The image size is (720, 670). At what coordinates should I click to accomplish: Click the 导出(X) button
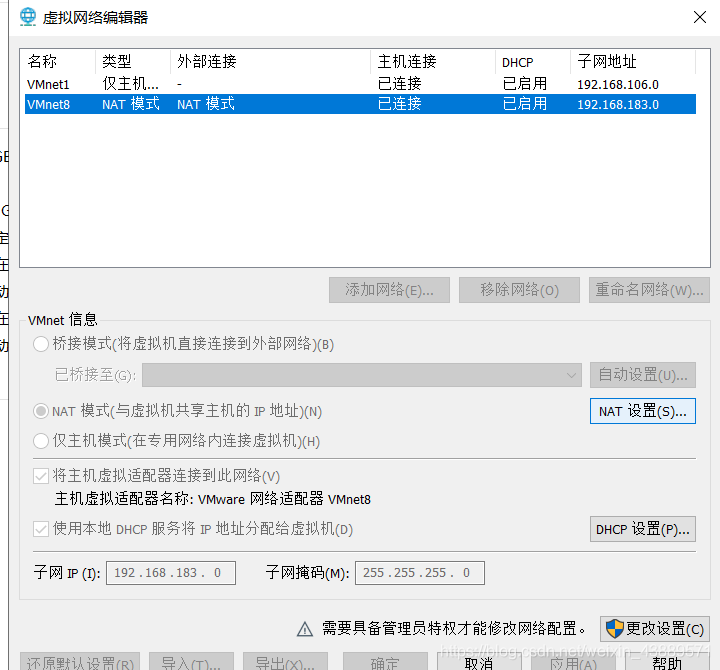point(285,662)
